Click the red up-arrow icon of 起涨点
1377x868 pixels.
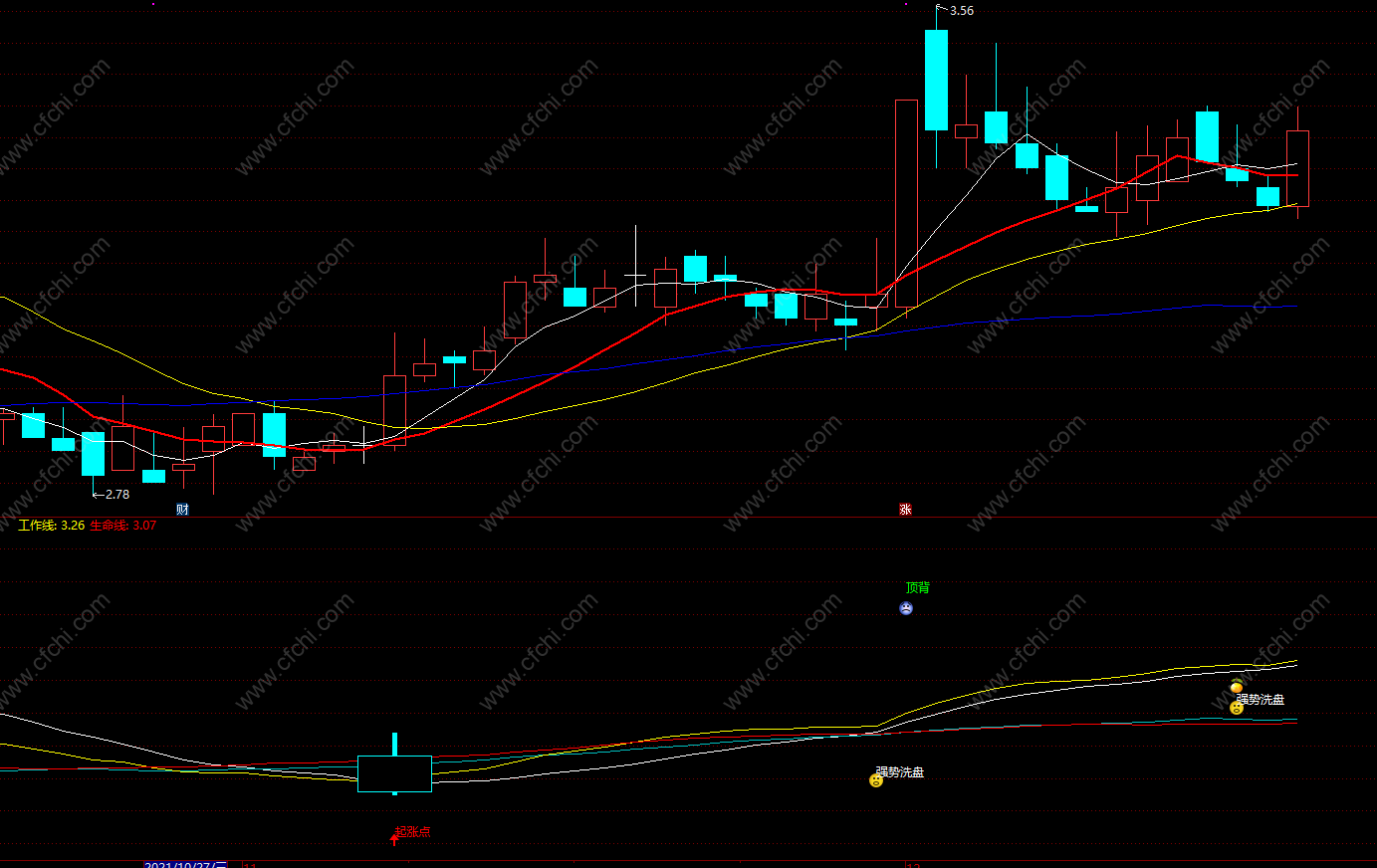coord(394,838)
